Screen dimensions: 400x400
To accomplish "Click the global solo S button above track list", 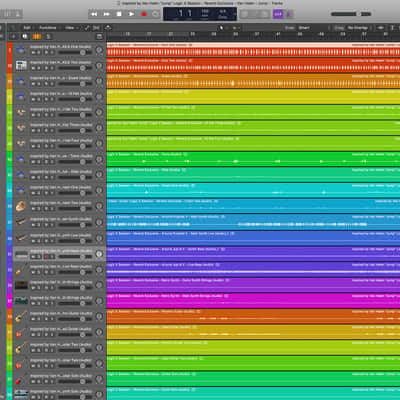I will tap(48, 36).
